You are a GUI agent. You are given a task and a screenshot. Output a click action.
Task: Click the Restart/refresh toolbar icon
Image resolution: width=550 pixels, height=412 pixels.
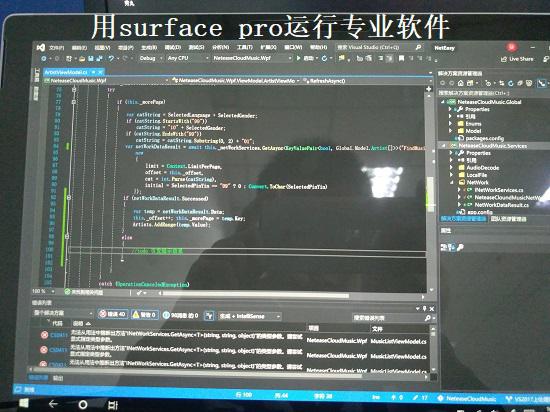click(x=324, y=58)
